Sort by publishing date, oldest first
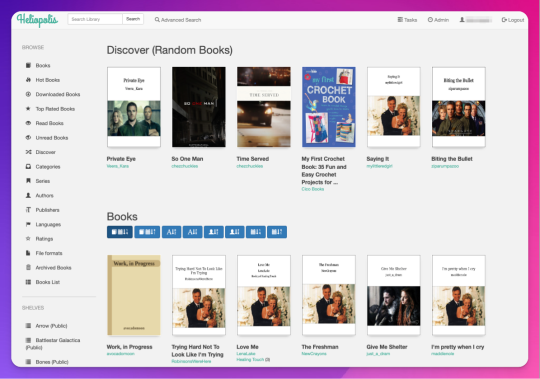This screenshot has height=379, width=540. click(x=277, y=232)
